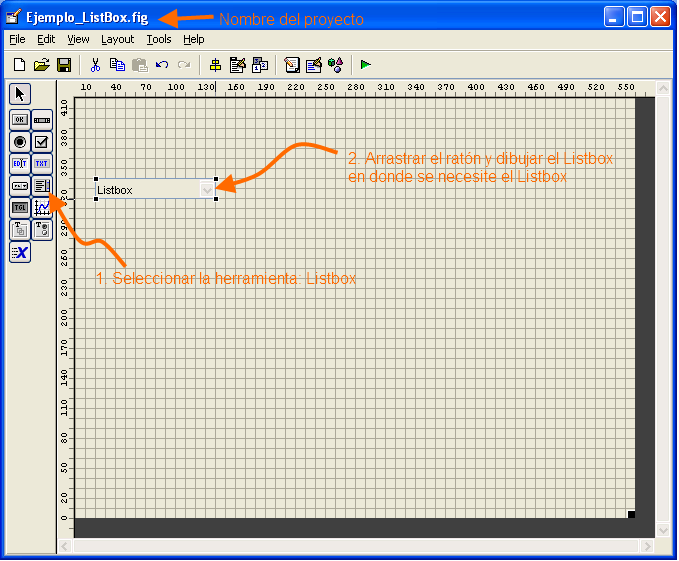Click the vertical scrollbar down arrow
This screenshot has width=679, height=561.
(663, 530)
